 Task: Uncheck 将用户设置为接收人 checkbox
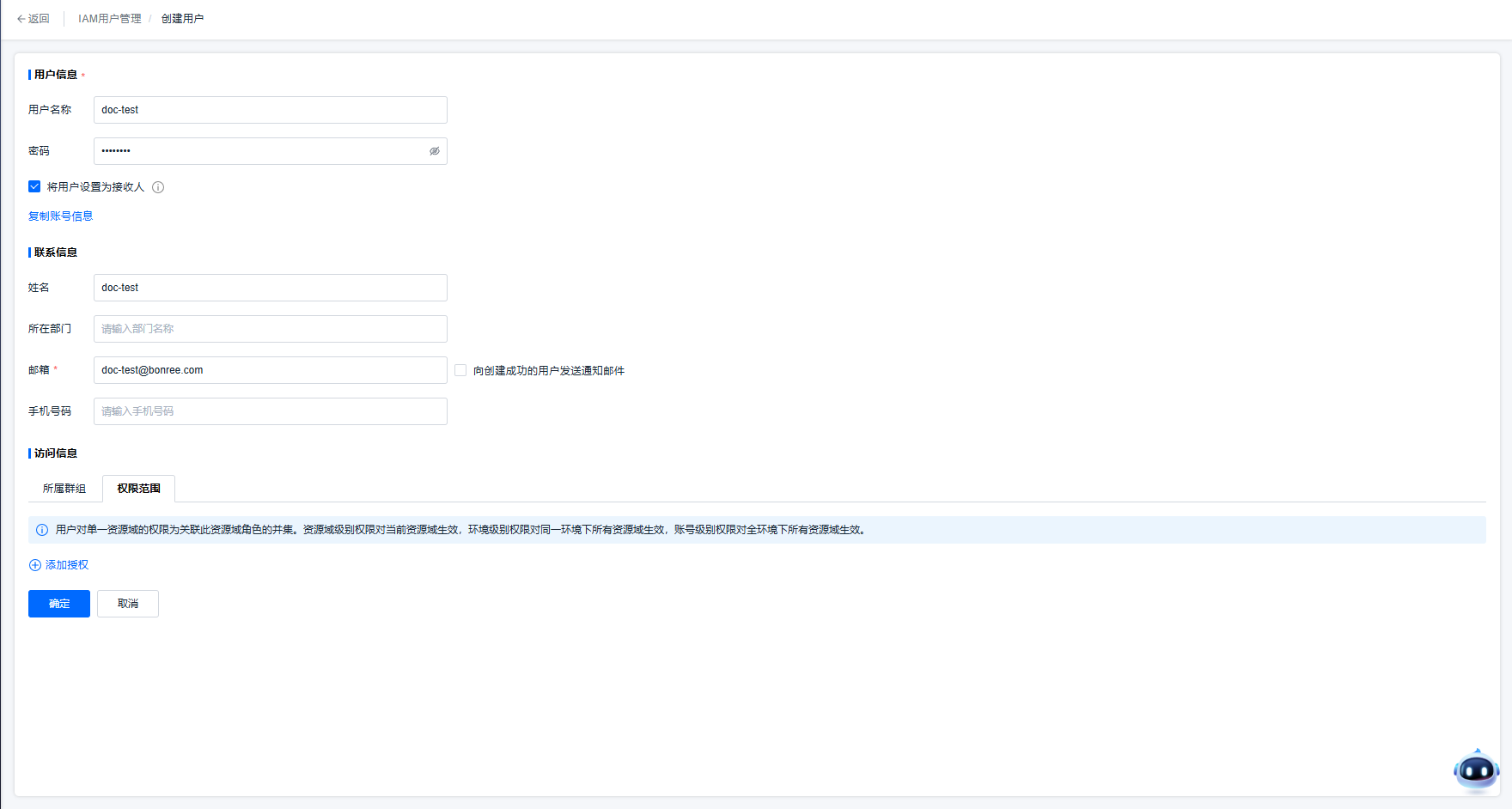pos(34,186)
